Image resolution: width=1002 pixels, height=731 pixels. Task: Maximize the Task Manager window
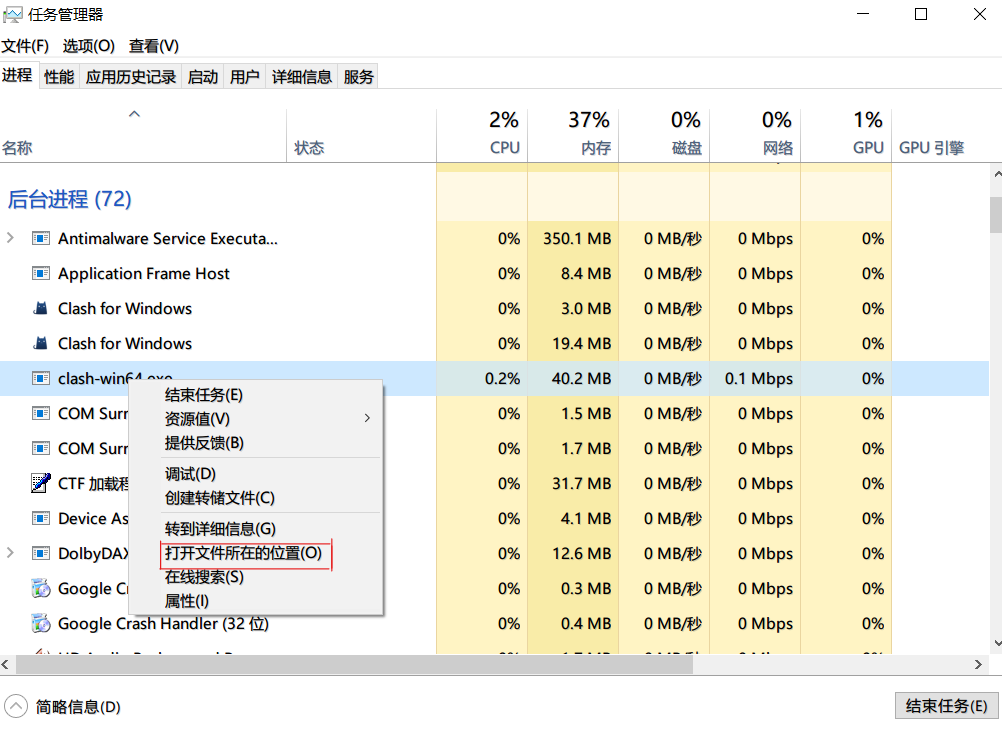[x=921, y=14]
